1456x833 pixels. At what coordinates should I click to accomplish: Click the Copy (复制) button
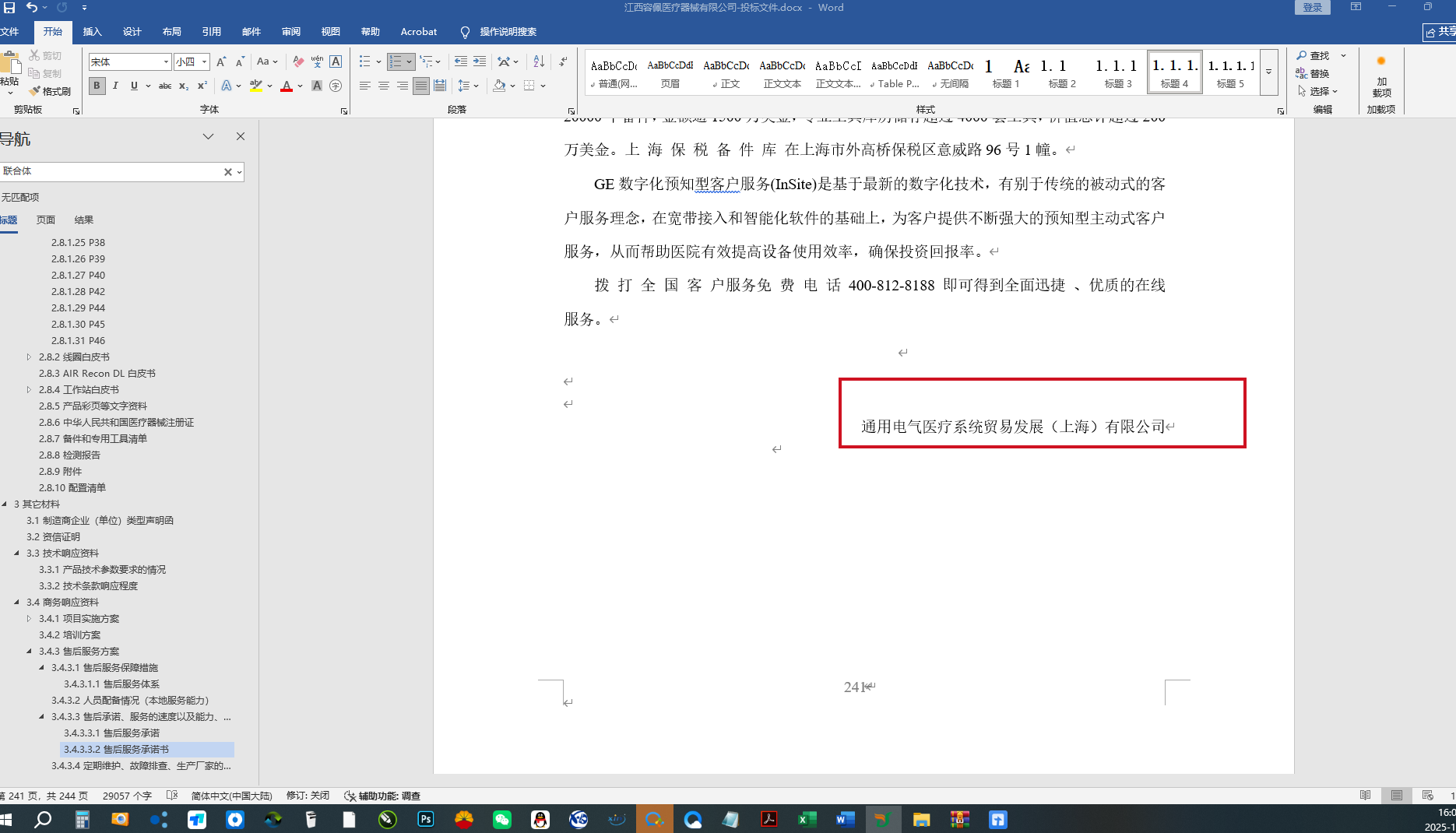[46, 73]
